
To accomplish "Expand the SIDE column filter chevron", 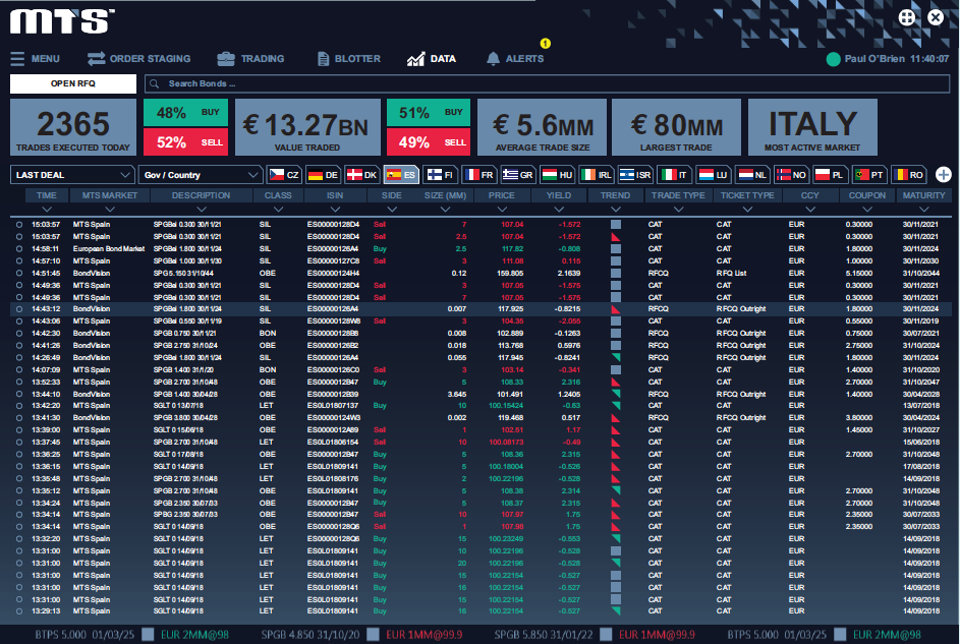I will (x=392, y=209).
